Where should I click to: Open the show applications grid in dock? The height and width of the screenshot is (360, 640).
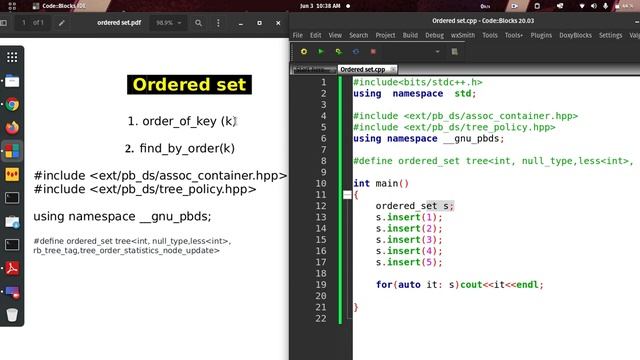click(x=12, y=57)
